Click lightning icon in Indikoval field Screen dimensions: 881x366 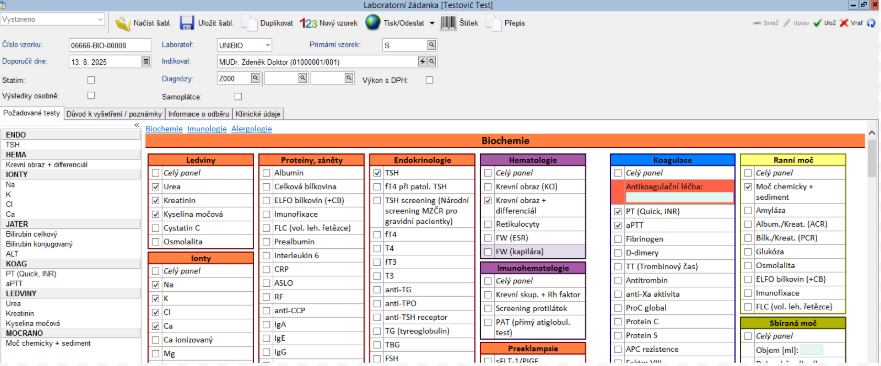point(423,61)
